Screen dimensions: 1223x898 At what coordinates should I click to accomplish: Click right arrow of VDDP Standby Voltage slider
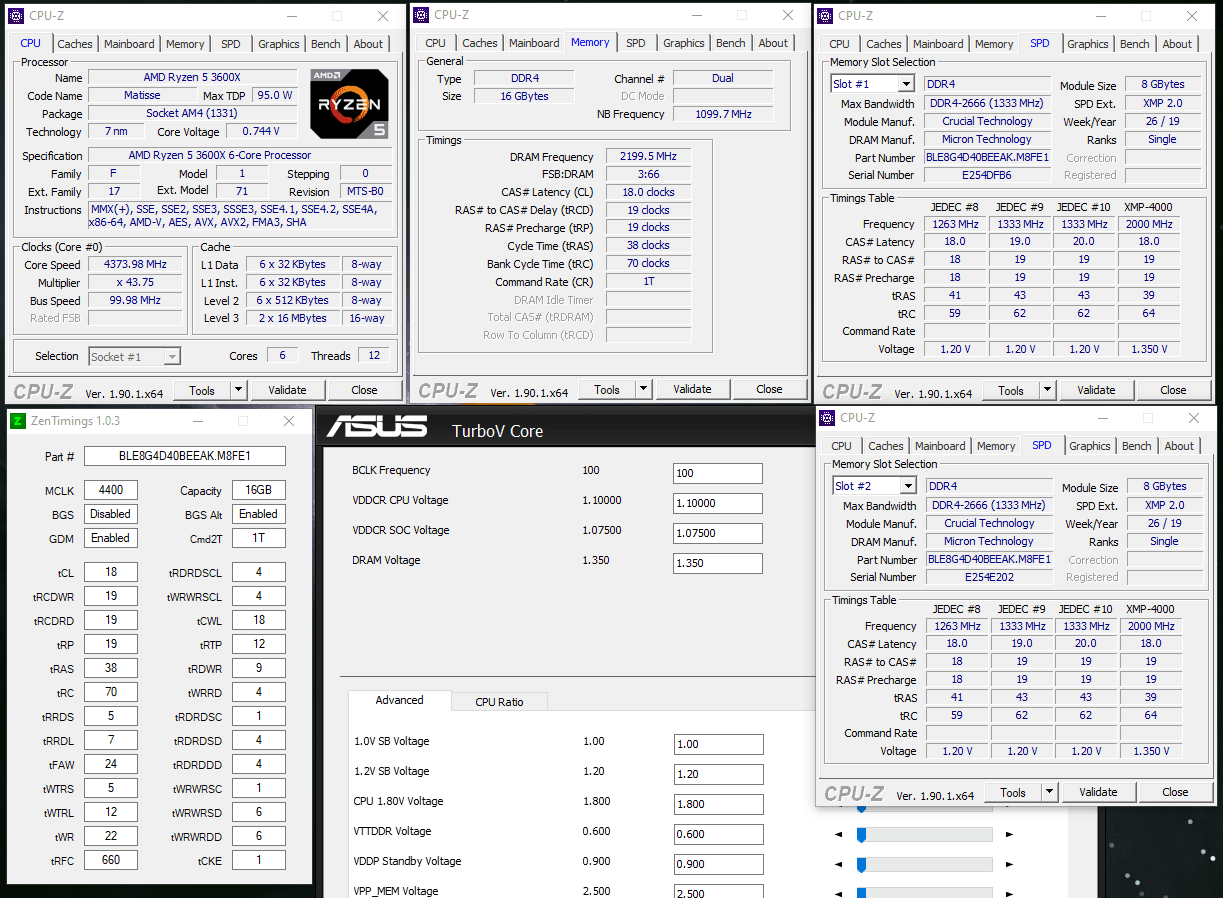click(1009, 864)
